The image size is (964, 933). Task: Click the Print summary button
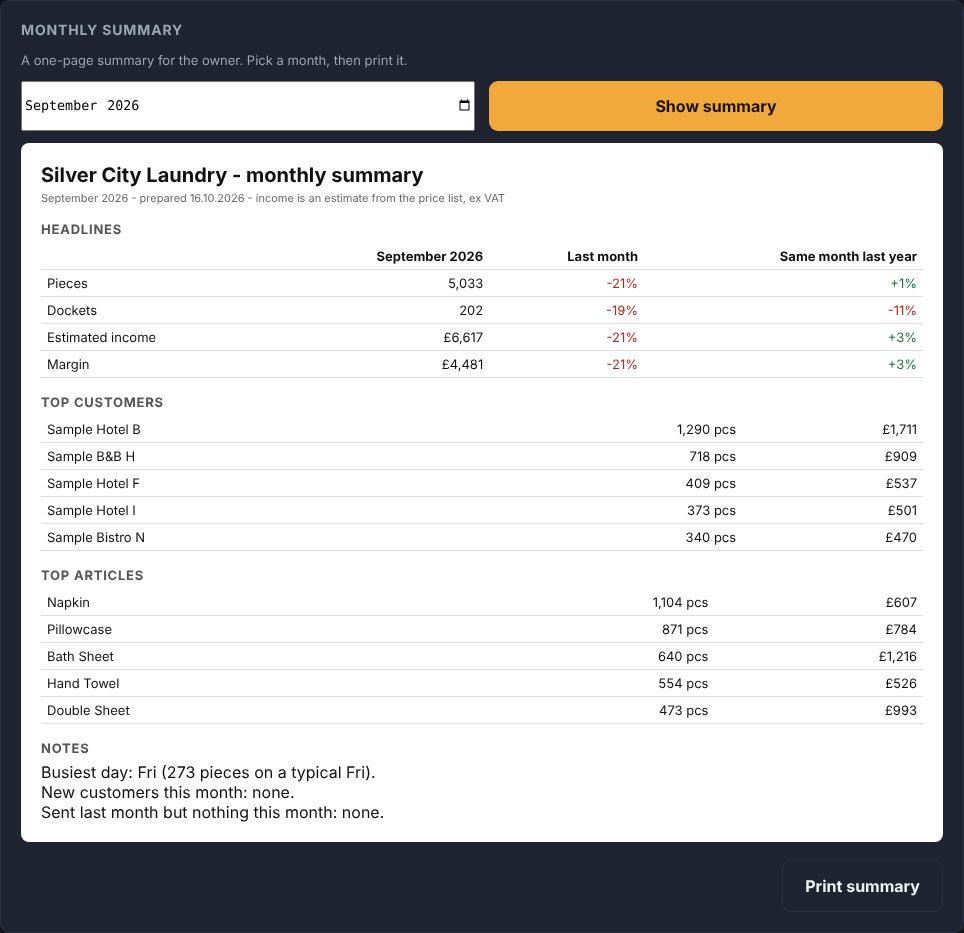click(862, 886)
